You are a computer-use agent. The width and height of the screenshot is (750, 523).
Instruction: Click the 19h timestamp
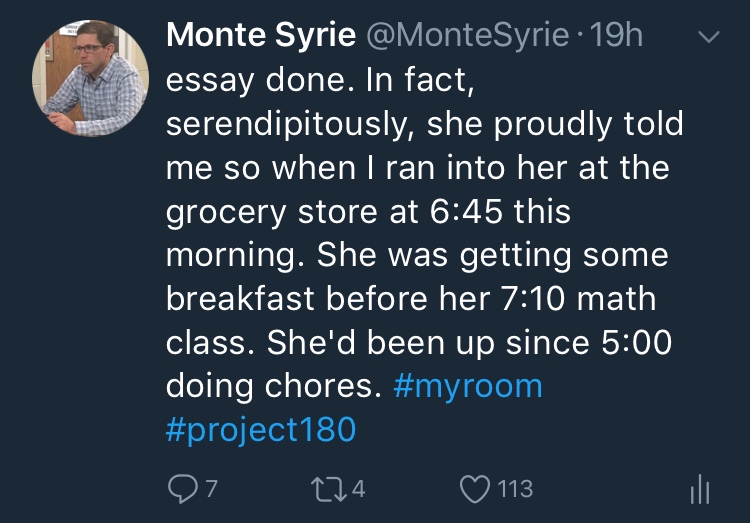(x=616, y=35)
